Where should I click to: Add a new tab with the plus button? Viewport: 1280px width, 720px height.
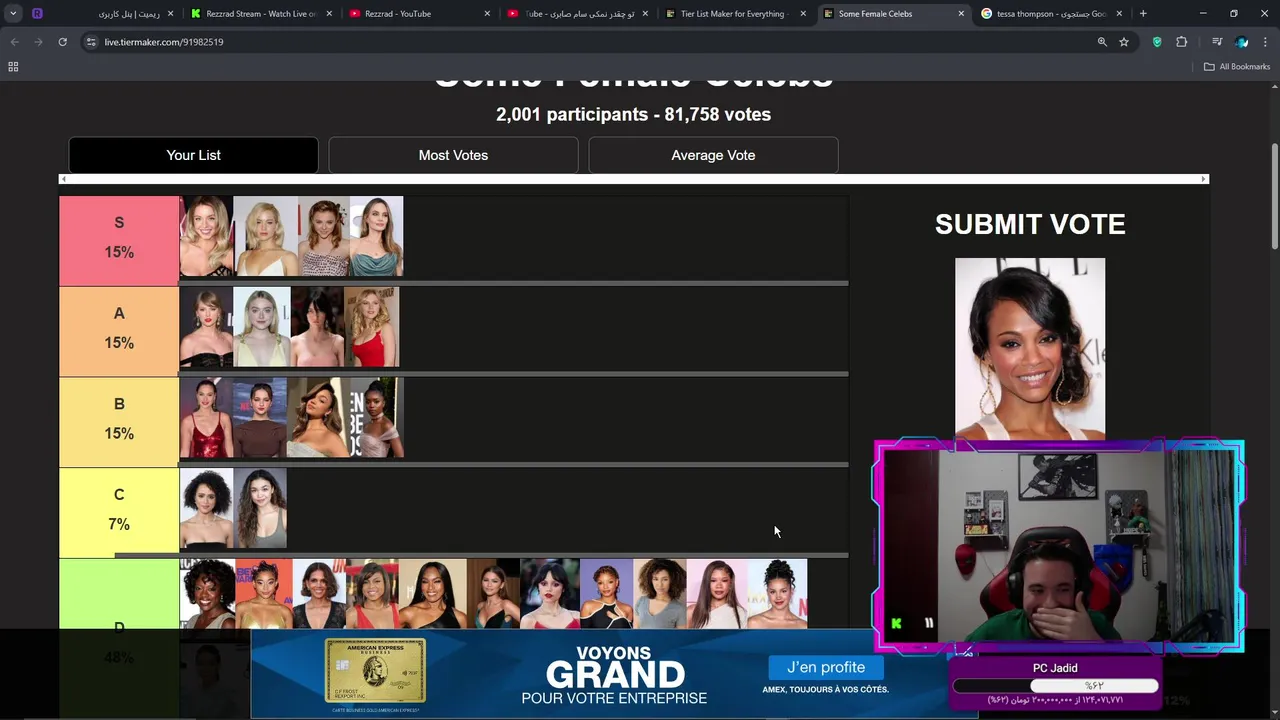coord(1143,14)
